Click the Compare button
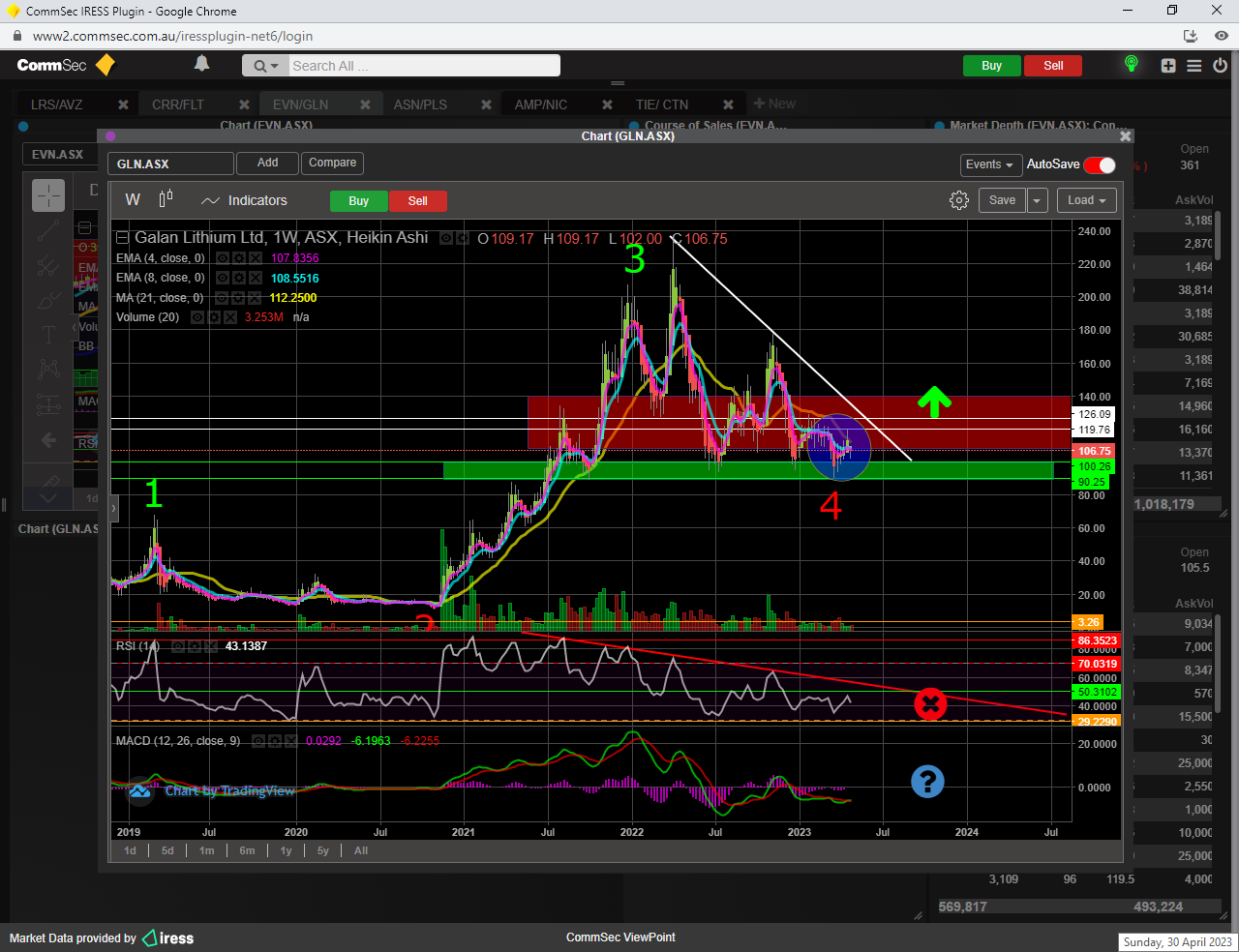1239x952 pixels. tap(332, 164)
